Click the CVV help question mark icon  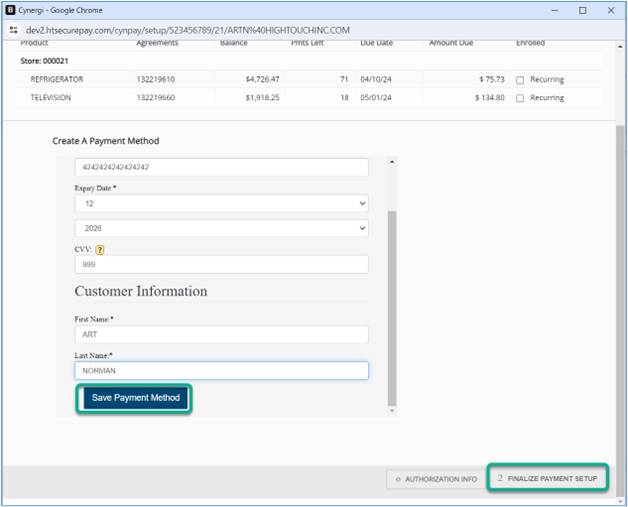click(100, 250)
